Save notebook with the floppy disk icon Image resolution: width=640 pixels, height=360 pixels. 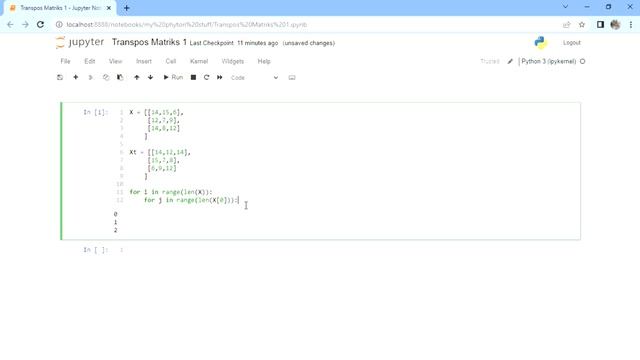(x=60, y=77)
